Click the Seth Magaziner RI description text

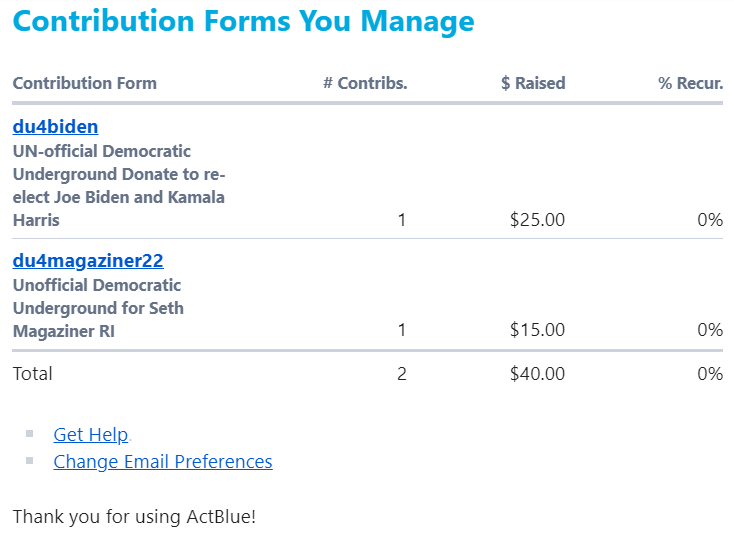98,308
